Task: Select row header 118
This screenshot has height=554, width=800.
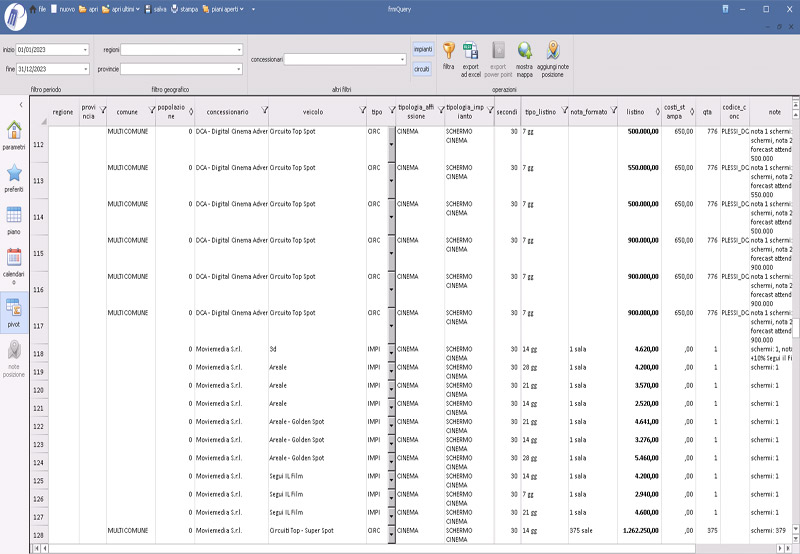Action: coord(39,354)
